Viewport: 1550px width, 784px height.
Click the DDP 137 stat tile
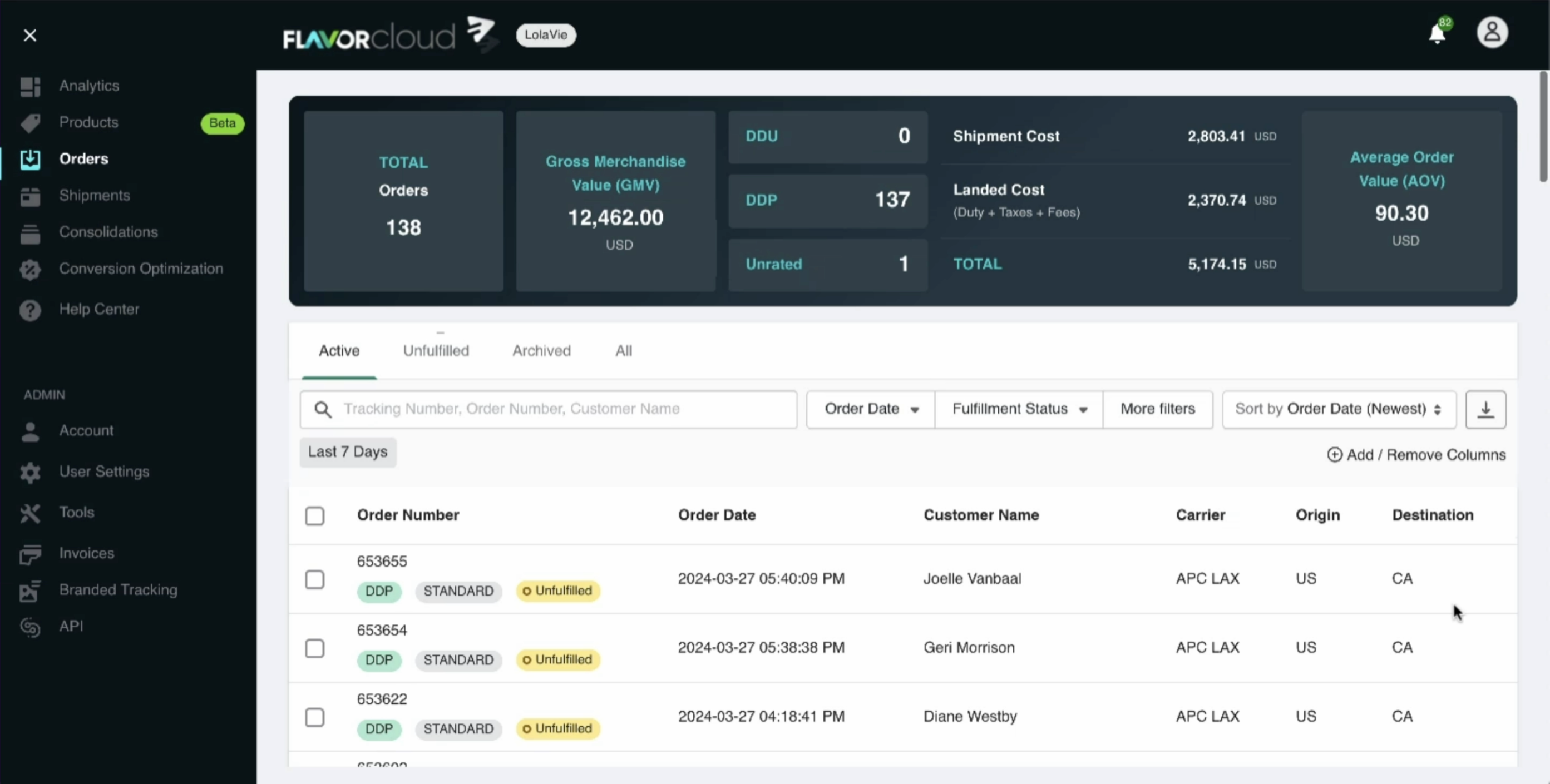[828, 201]
